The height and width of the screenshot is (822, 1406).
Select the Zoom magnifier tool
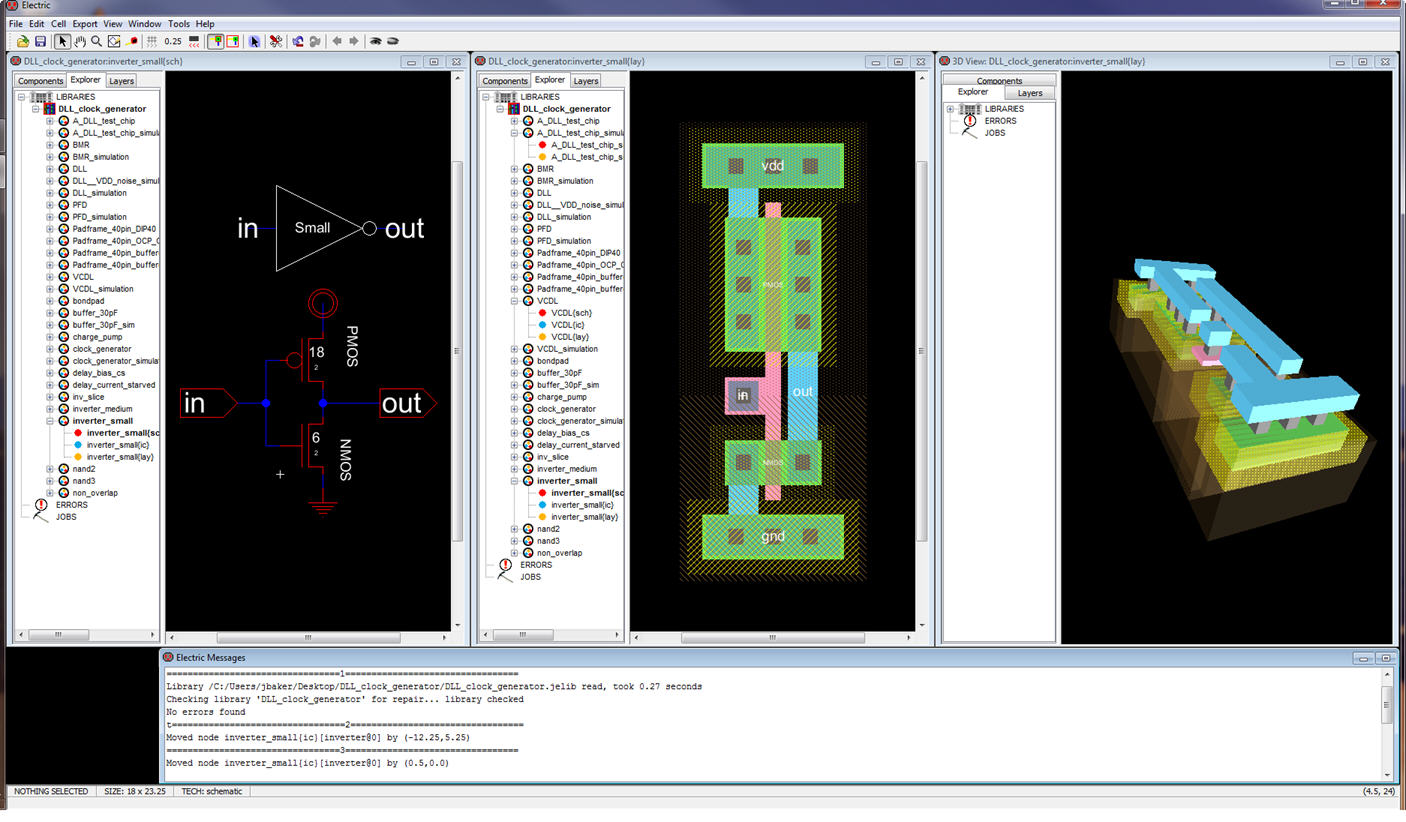pyautogui.click(x=96, y=41)
